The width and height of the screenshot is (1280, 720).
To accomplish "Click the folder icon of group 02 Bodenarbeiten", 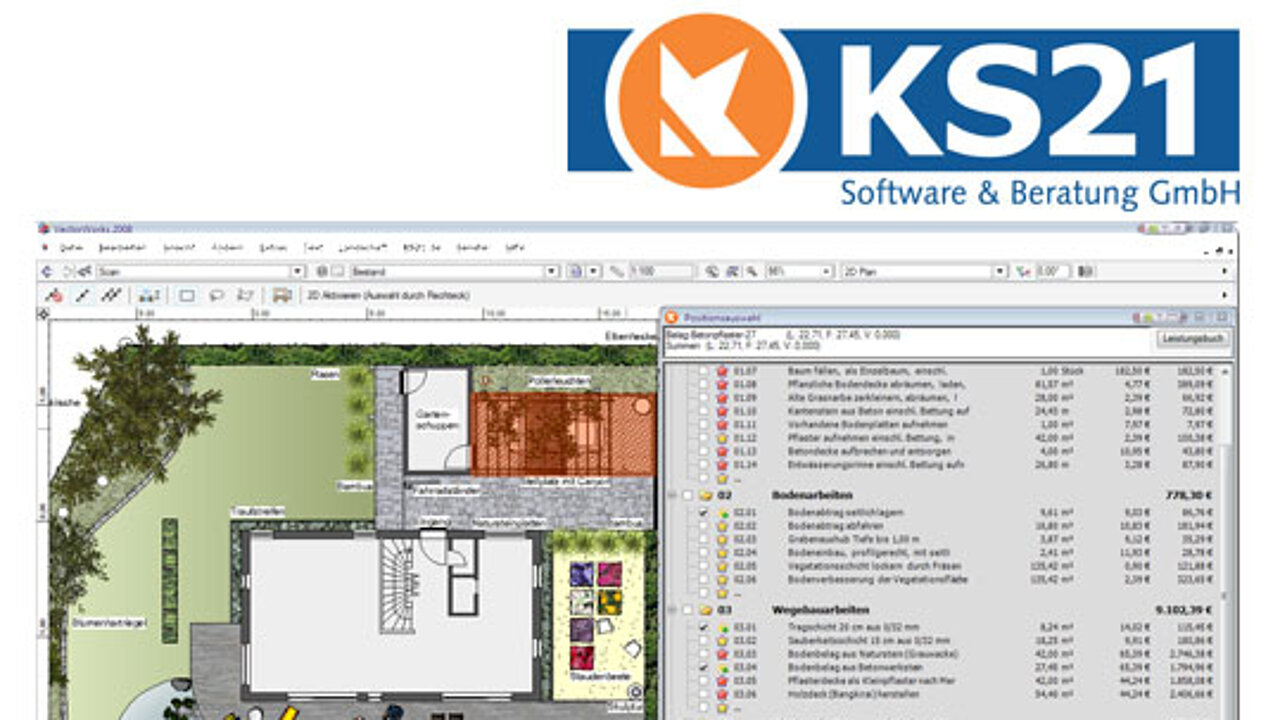I will click(706, 495).
